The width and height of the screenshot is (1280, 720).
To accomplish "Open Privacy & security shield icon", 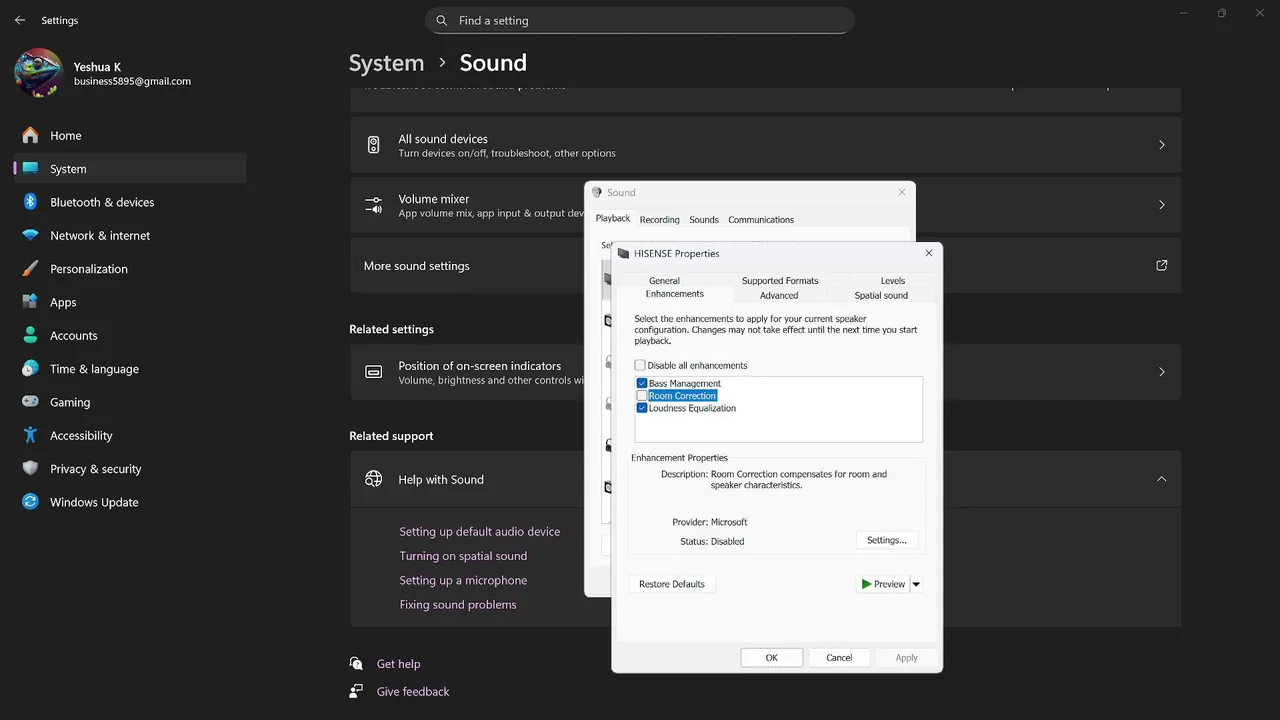I will point(30,469).
